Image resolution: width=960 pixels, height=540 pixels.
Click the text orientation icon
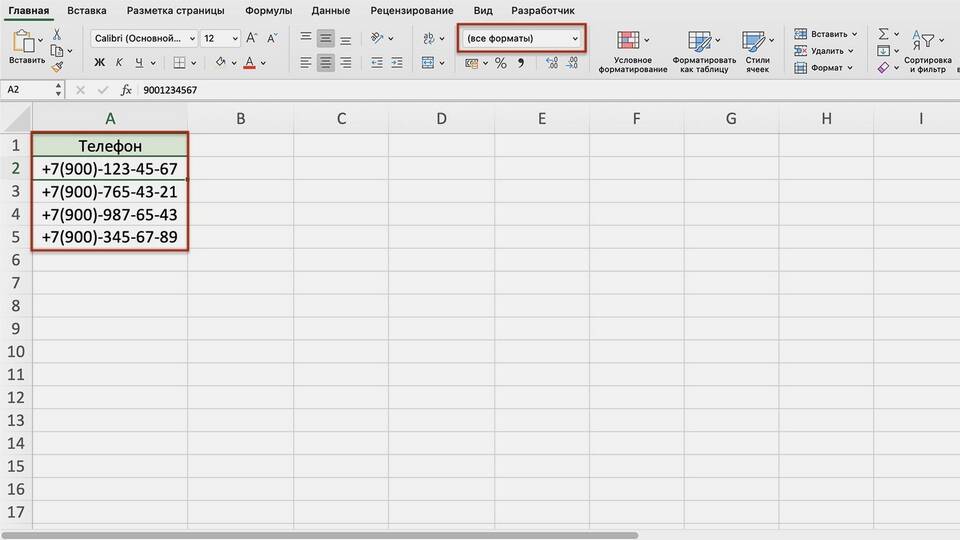point(377,38)
